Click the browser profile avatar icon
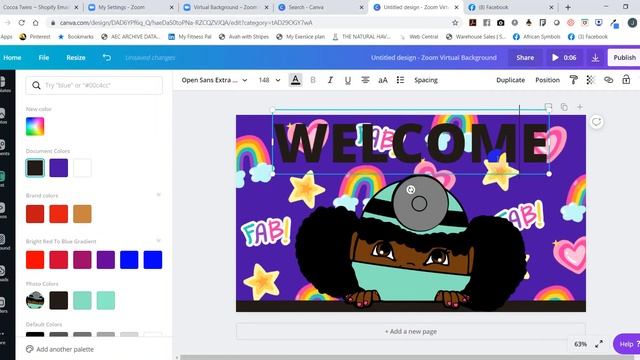The image size is (640, 360). (632, 23)
